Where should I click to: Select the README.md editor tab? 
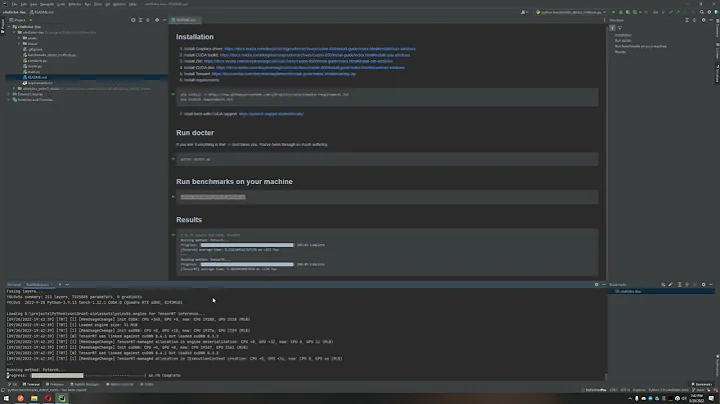click(186, 20)
